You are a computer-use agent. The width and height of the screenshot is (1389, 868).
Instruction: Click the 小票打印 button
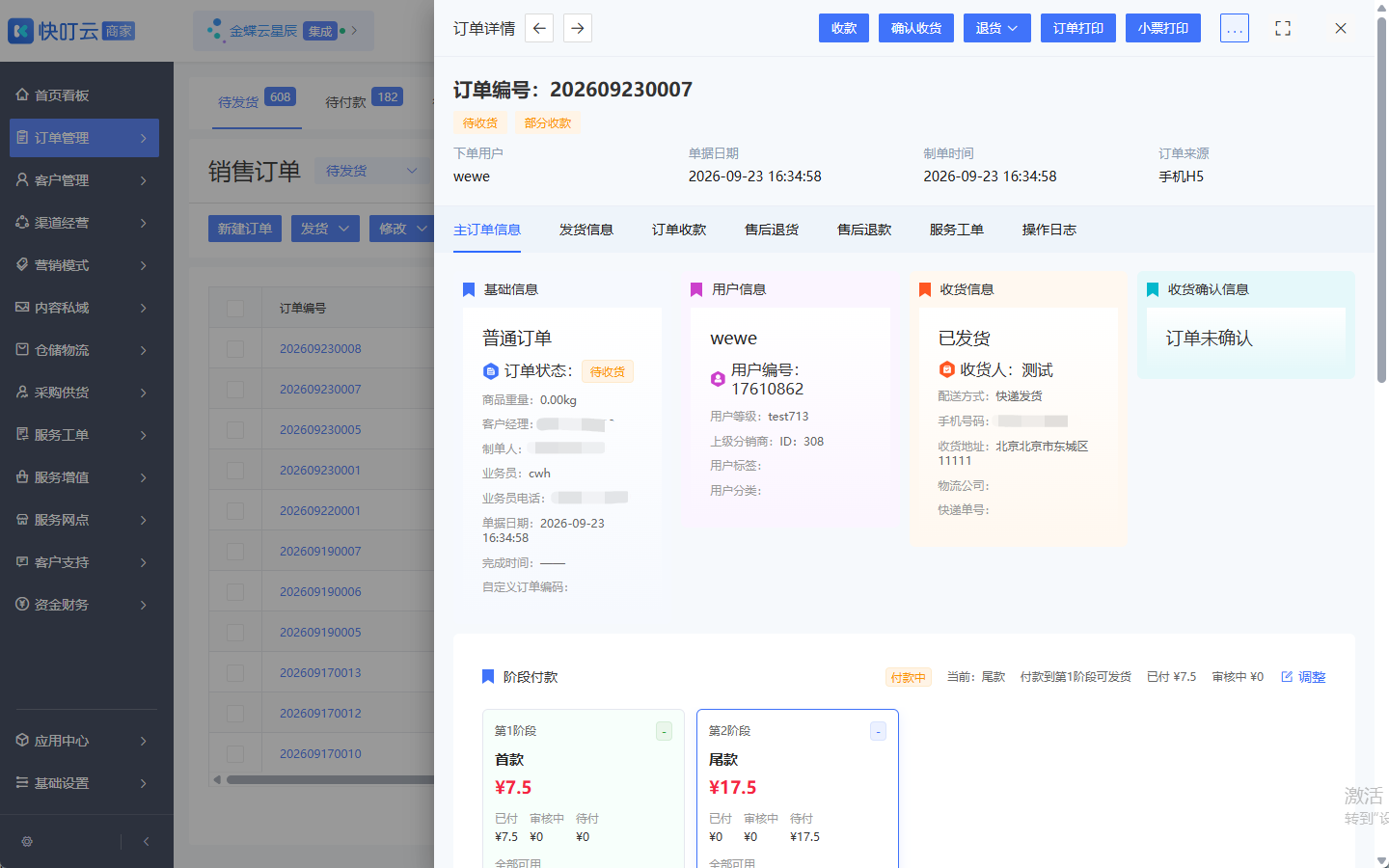(x=1163, y=28)
